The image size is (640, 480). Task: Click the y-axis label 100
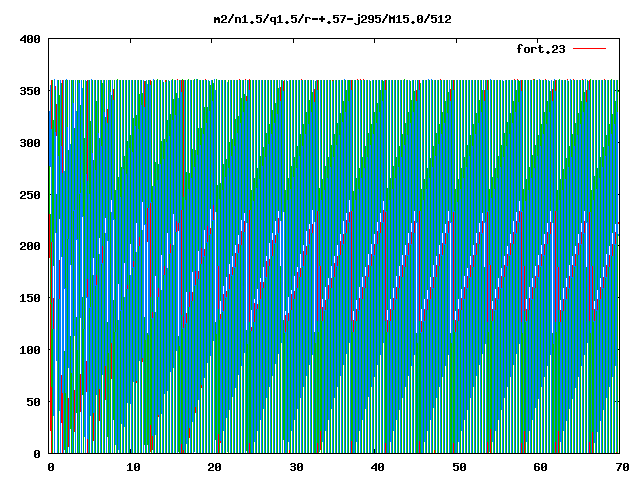[x=30, y=350]
